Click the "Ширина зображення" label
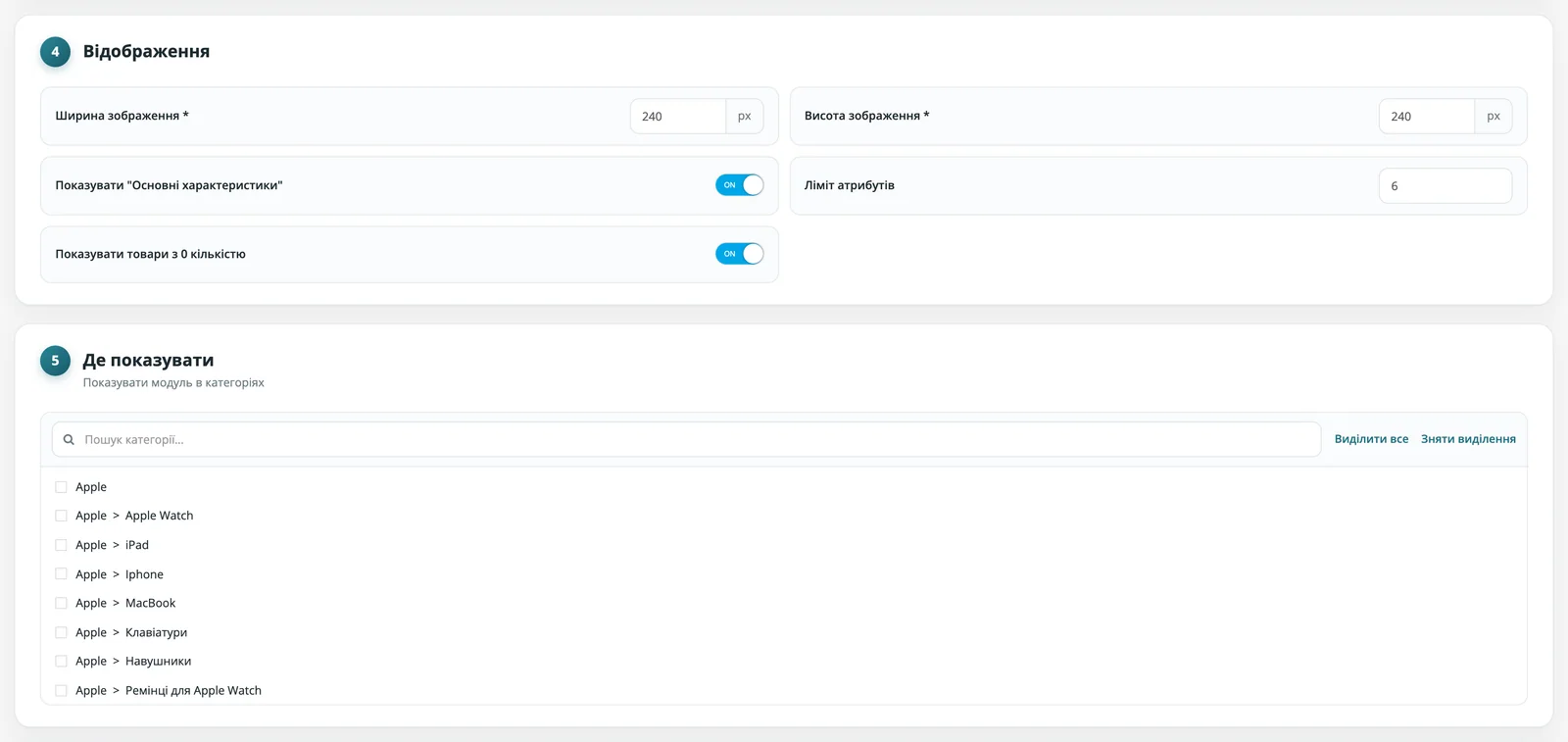This screenshot has width=1568, height=742. coord(122,116)
